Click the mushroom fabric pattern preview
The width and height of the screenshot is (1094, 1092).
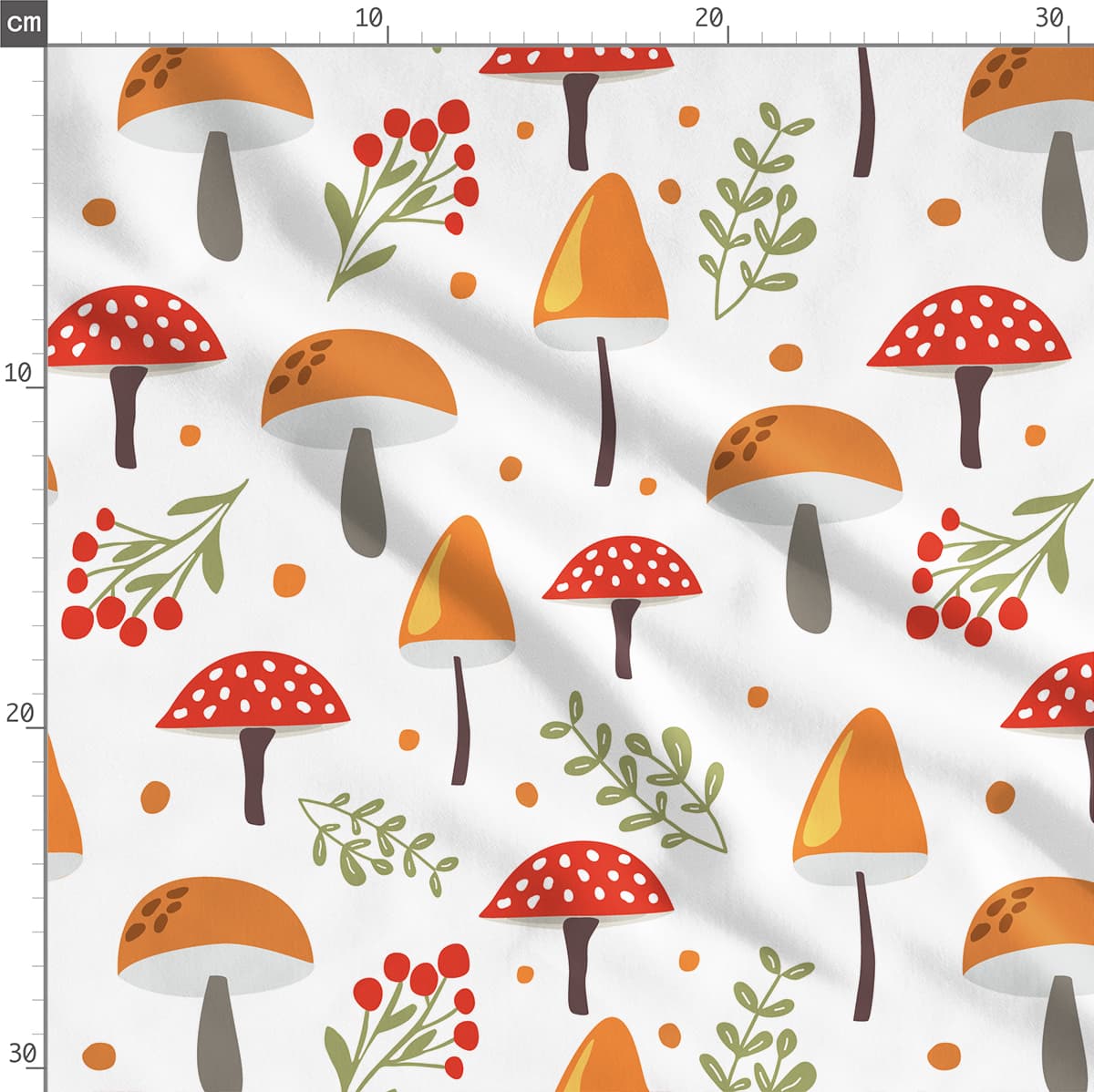(571, 569)
